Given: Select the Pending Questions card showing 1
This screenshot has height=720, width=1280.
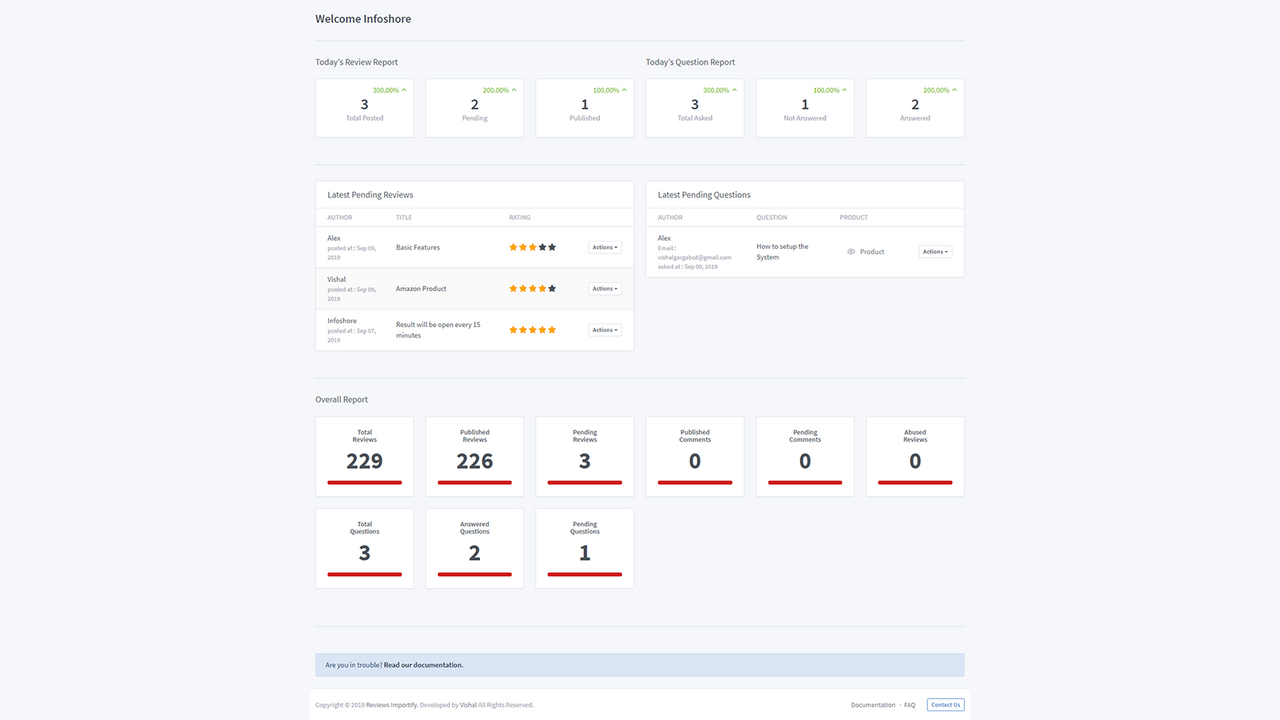Looking at the screenshot, I should [584, 548].
